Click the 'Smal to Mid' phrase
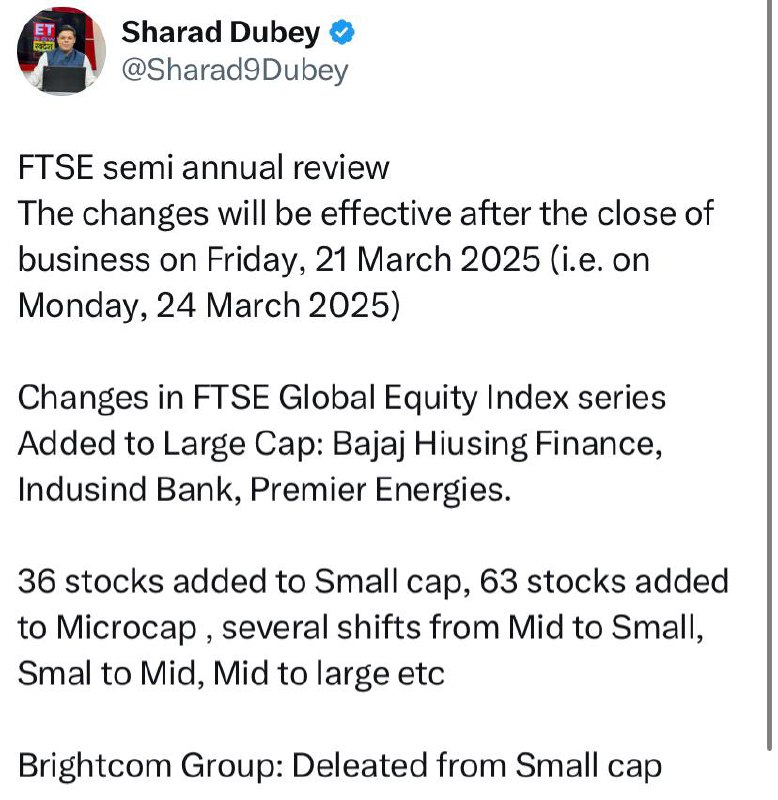The width and height of the screenshot is (778, 800). click(107, 673)
